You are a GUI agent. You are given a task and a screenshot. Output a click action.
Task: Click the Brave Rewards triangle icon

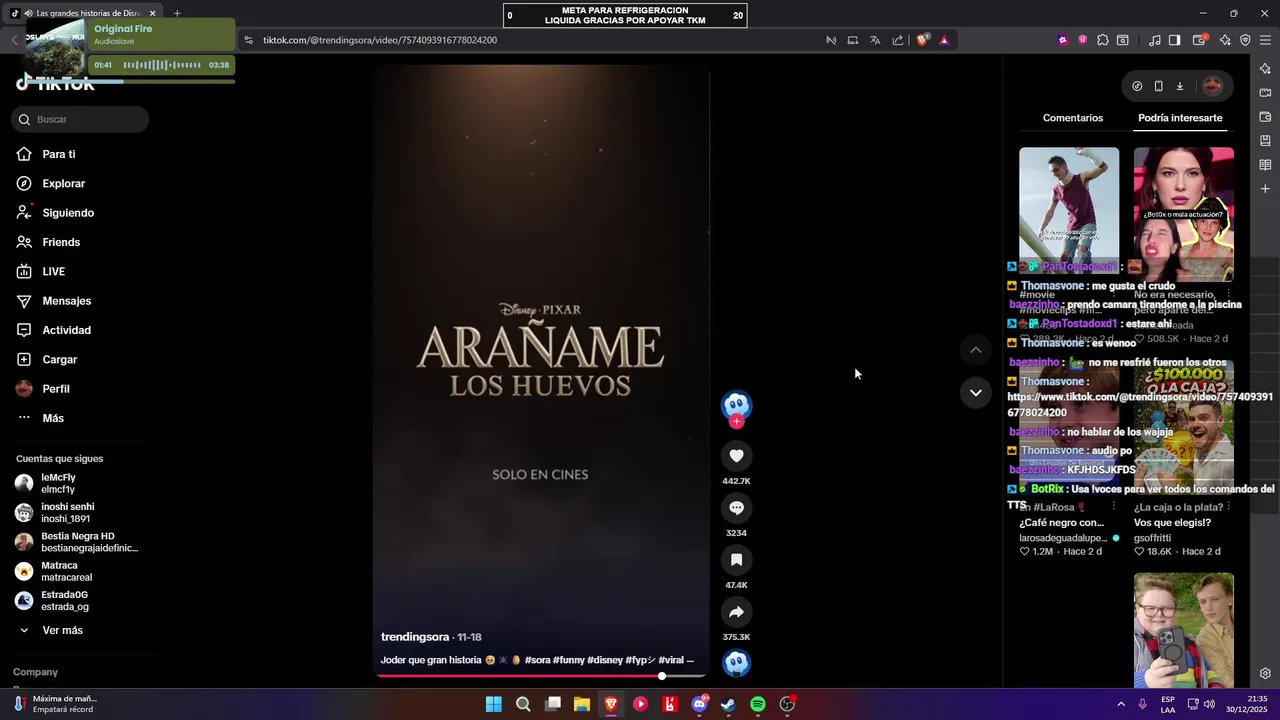point(944,40)
